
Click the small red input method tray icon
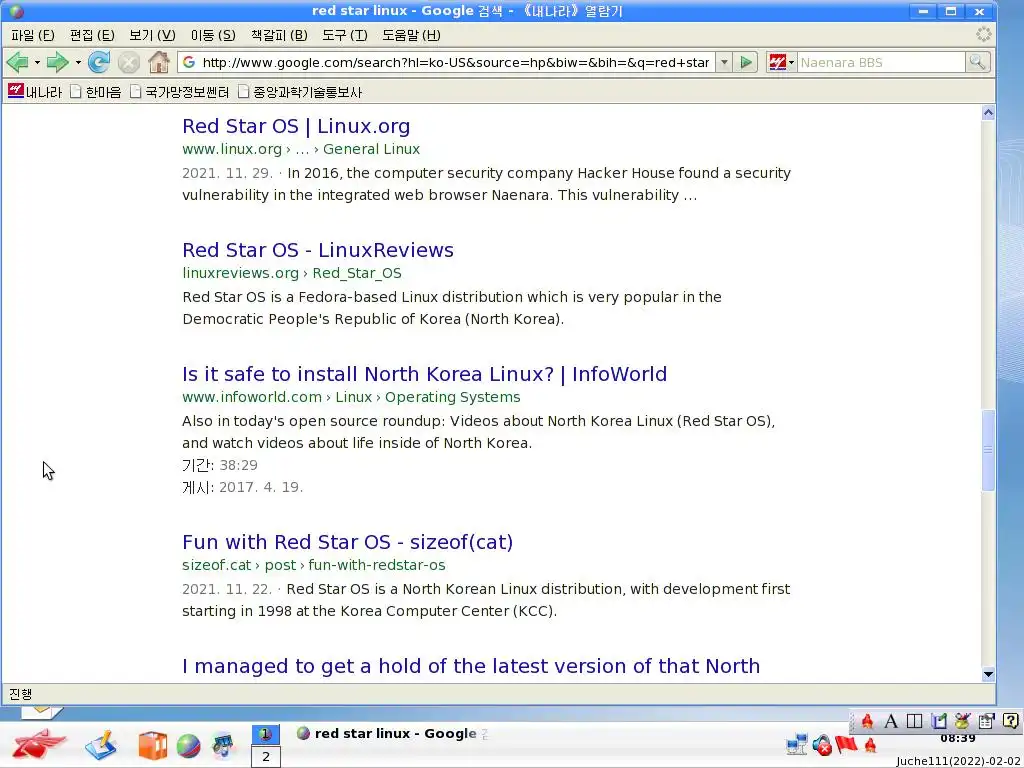click(x=871, y=744)
